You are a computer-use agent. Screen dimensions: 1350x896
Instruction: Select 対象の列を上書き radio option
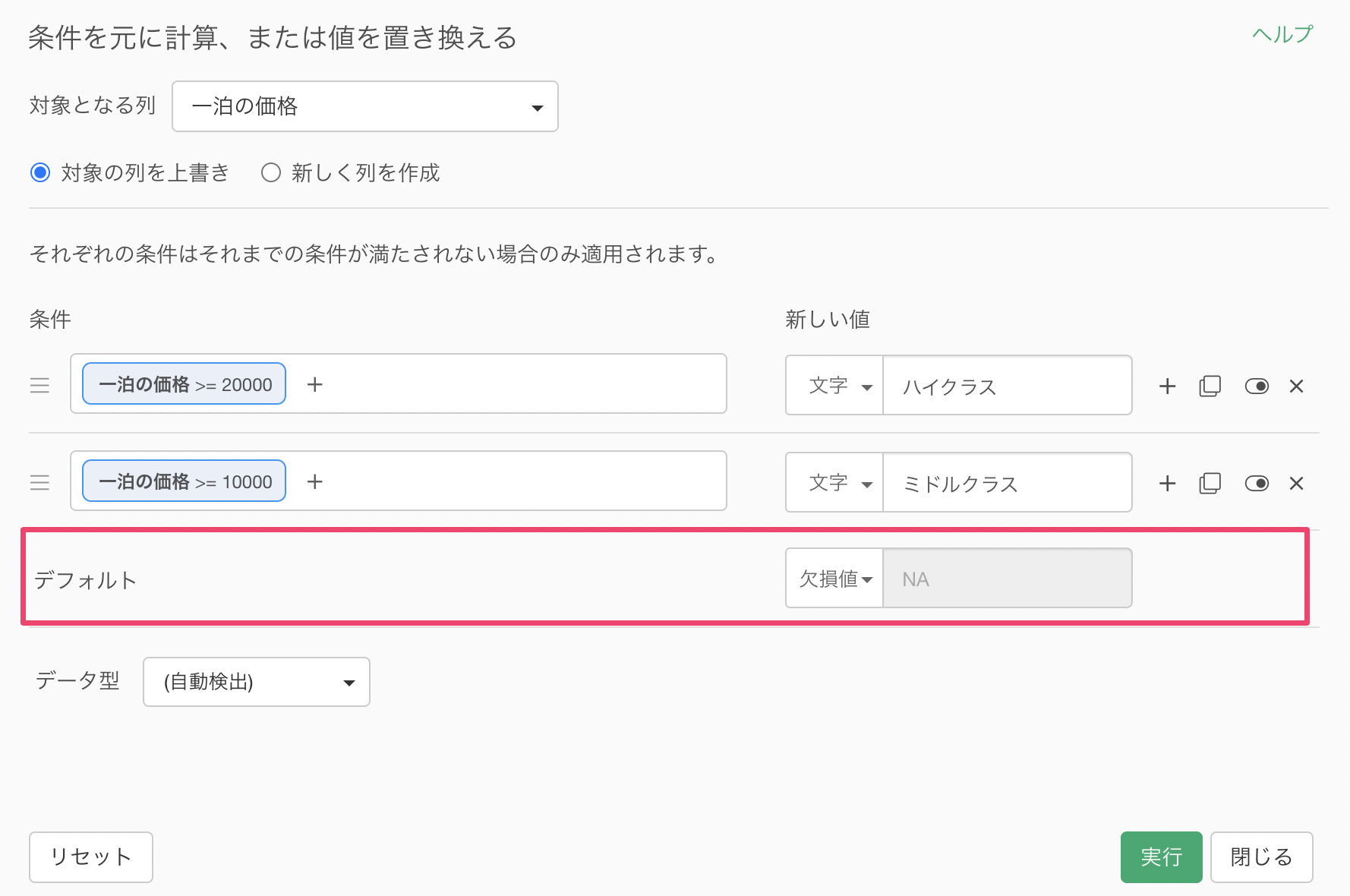(40, 173)
